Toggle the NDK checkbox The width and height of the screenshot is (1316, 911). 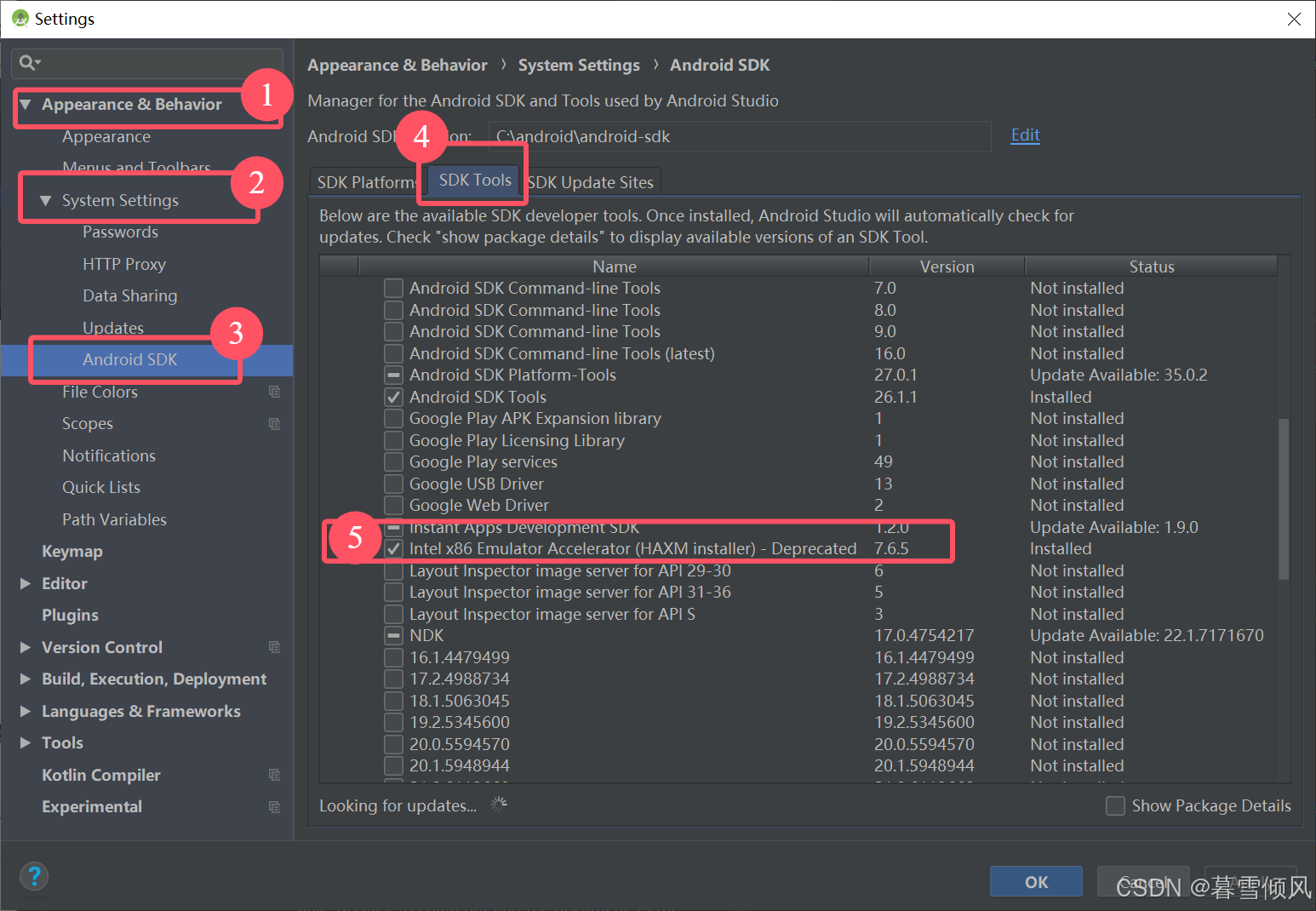pos(393,635)
